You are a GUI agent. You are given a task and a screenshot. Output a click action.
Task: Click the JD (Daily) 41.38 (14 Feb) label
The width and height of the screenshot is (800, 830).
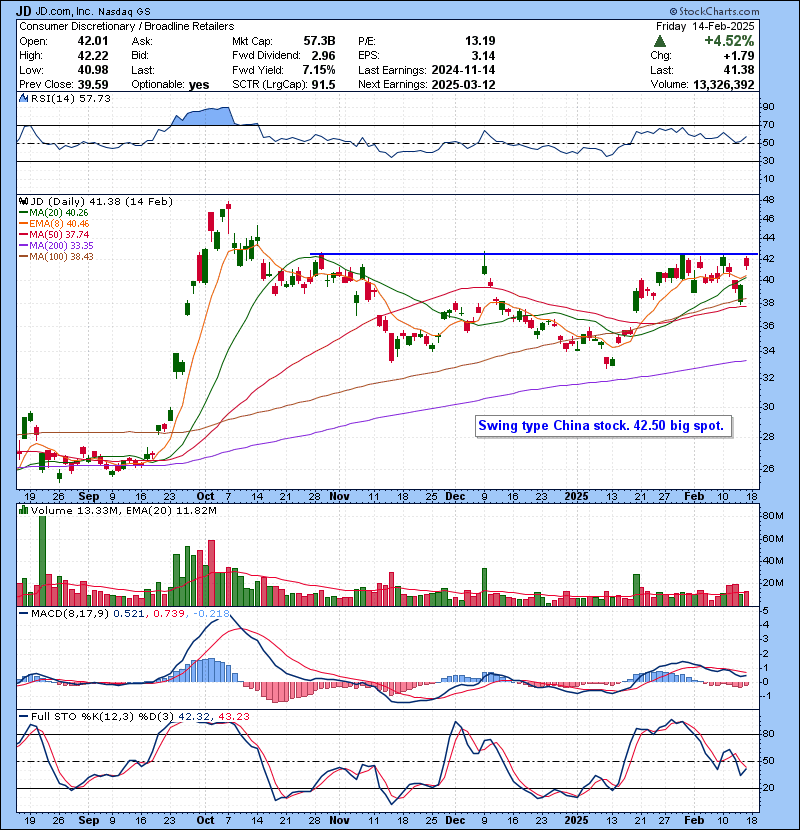coord(102,201)
